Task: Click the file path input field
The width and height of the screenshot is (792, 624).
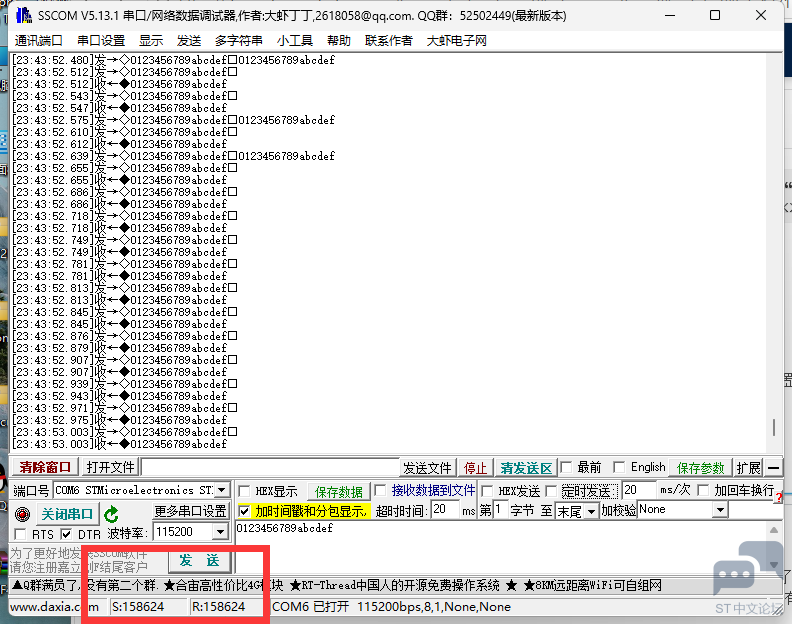Action: point(270,467)
